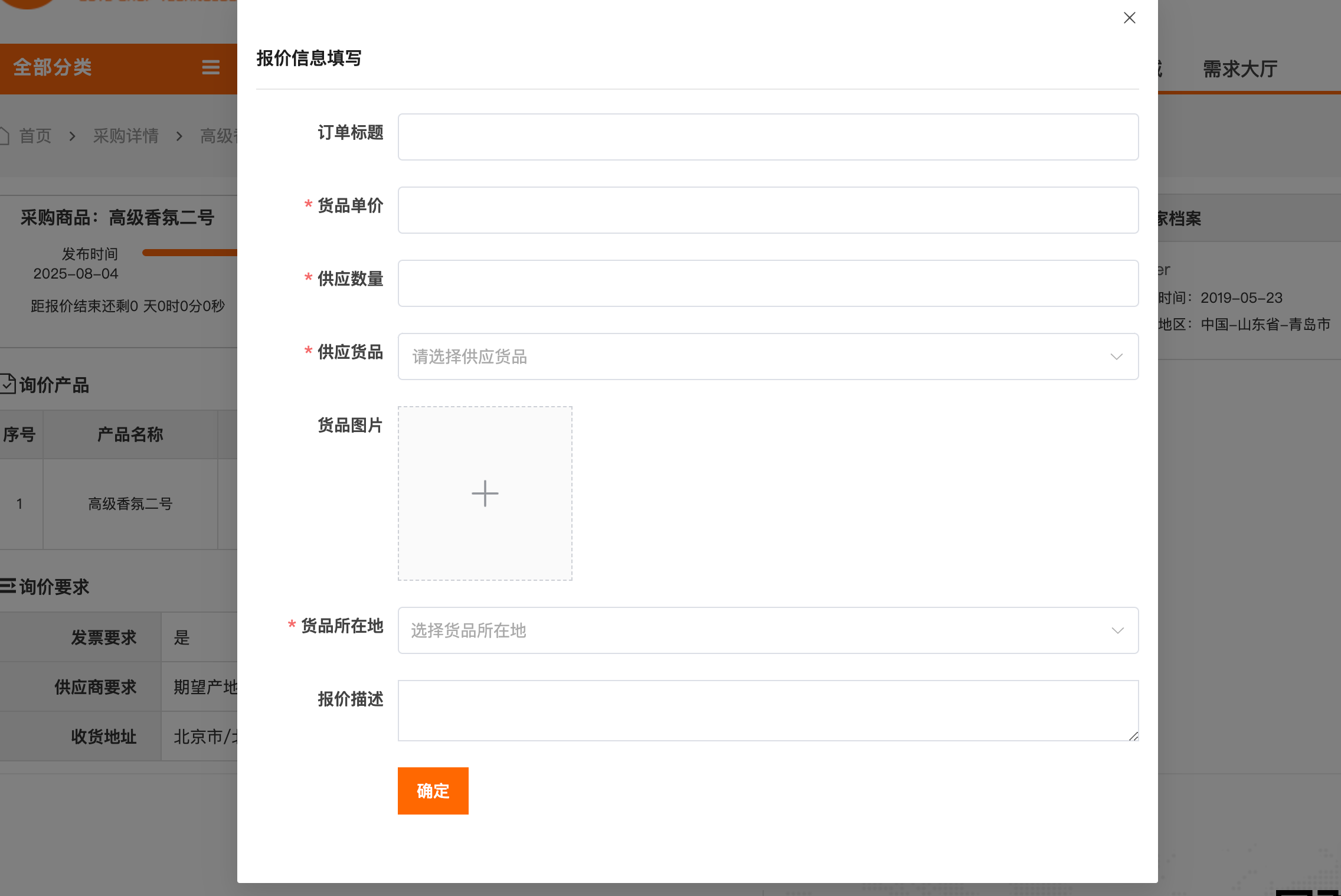Click the plus icon to upload image

(485, 493)
